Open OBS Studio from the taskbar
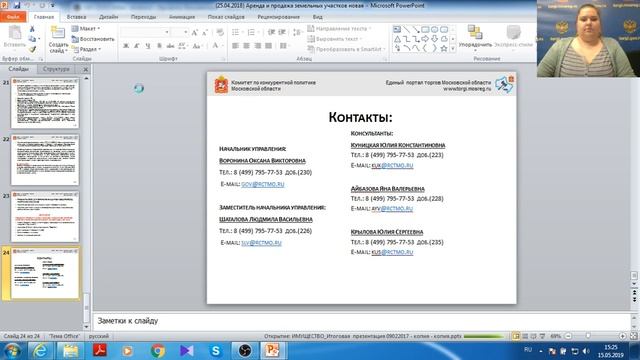 (245, 351)
